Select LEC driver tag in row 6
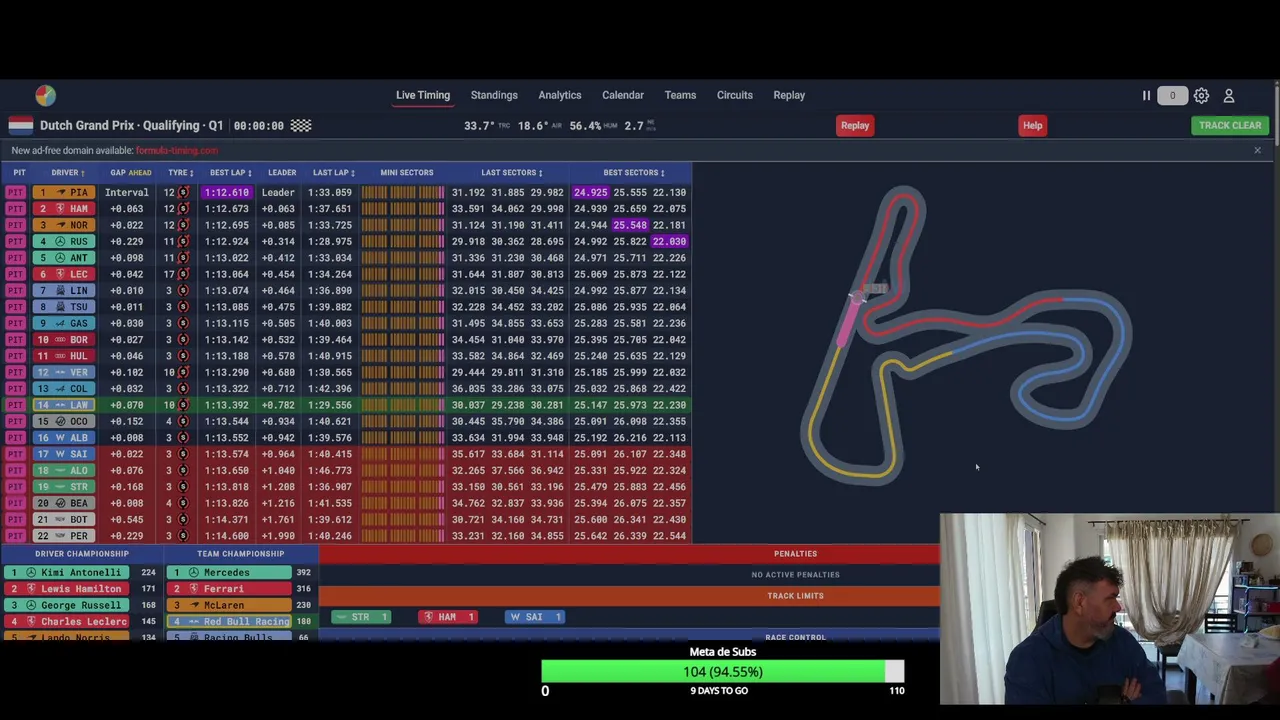The image size is (1280, 720). click(x=65, y=274)
